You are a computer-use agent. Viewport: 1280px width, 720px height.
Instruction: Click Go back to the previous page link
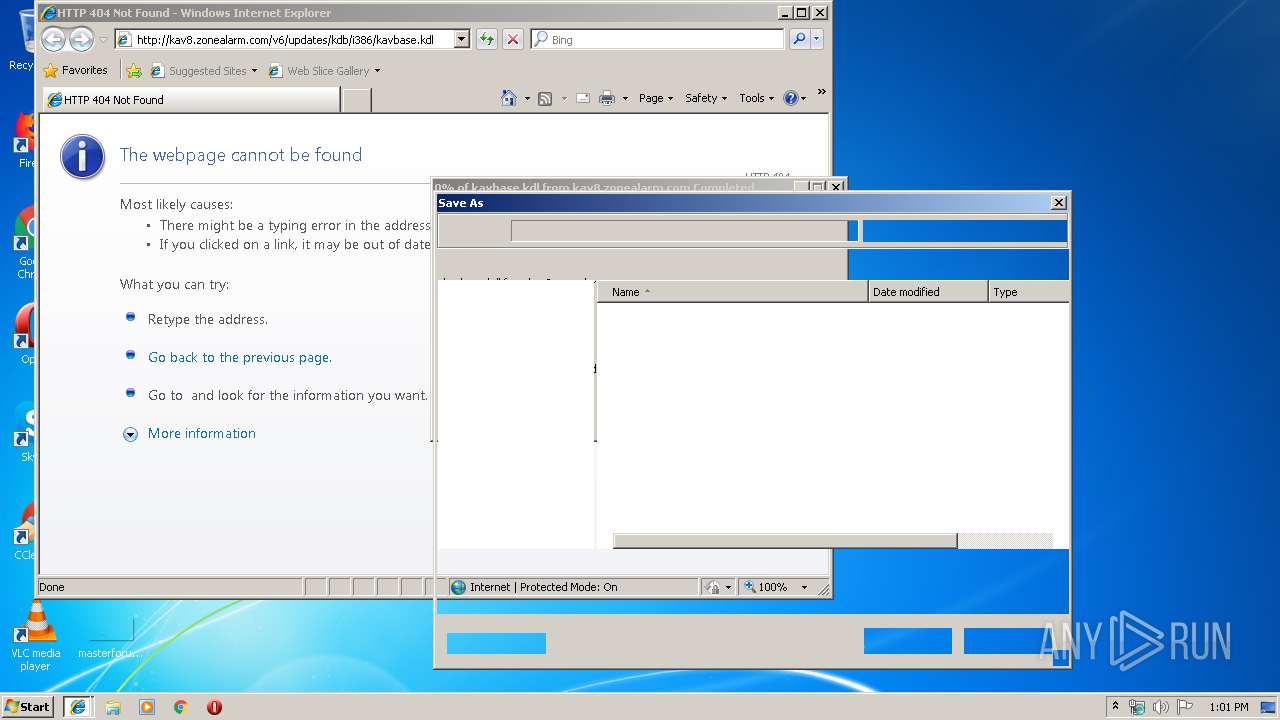pos(240,357)
